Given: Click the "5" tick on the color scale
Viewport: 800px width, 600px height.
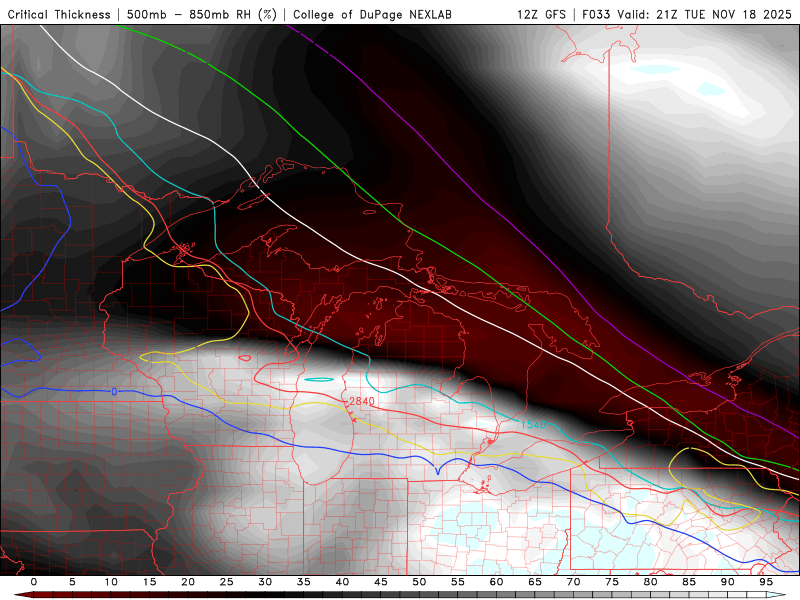Looking at the screenshot, I should pos(72,582).
